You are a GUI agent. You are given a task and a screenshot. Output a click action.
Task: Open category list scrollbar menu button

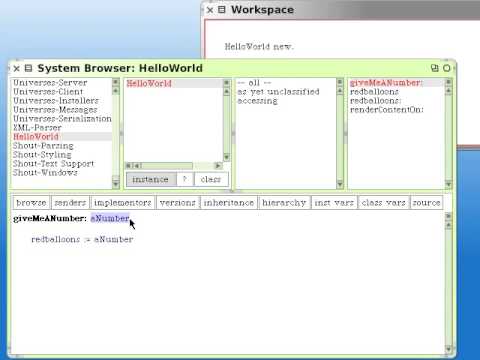click(116, 82)
